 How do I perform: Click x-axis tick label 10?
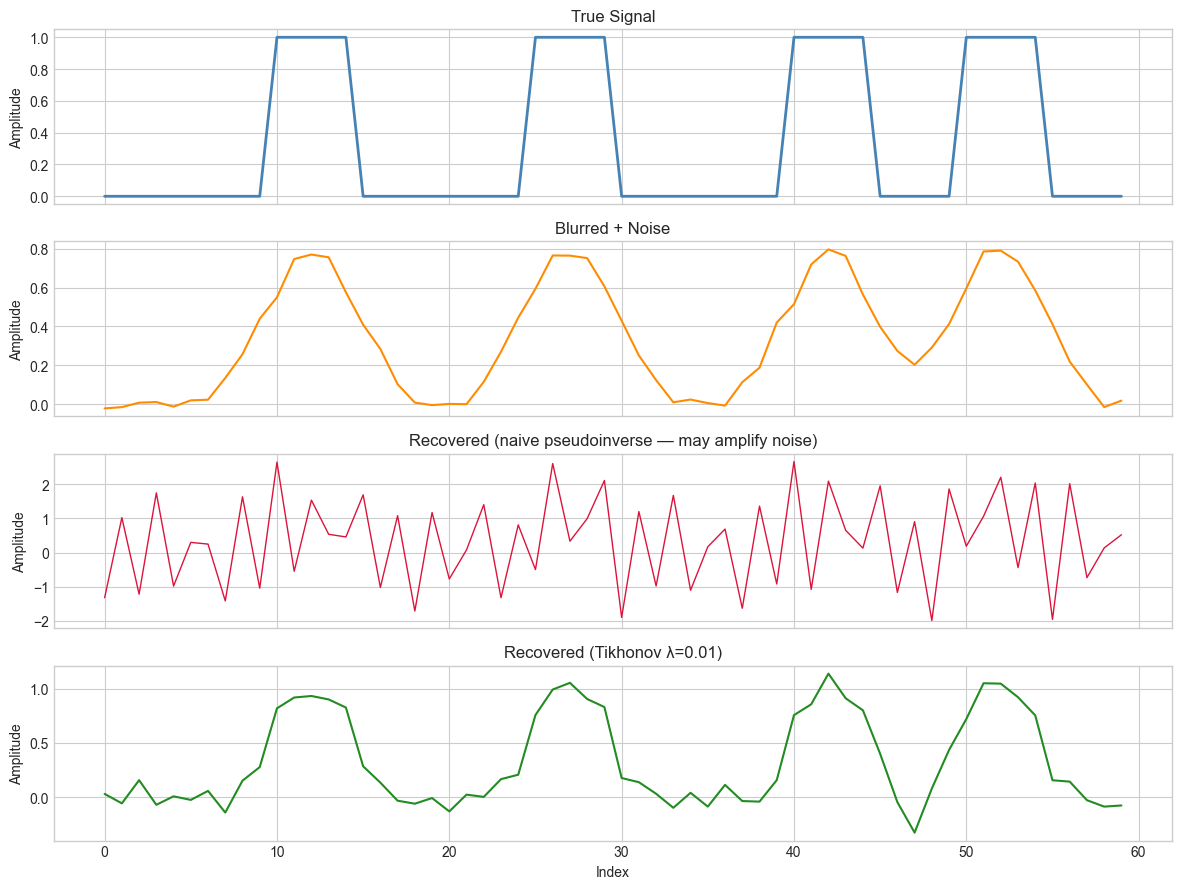pyautogui.click(x=277, y=850)
